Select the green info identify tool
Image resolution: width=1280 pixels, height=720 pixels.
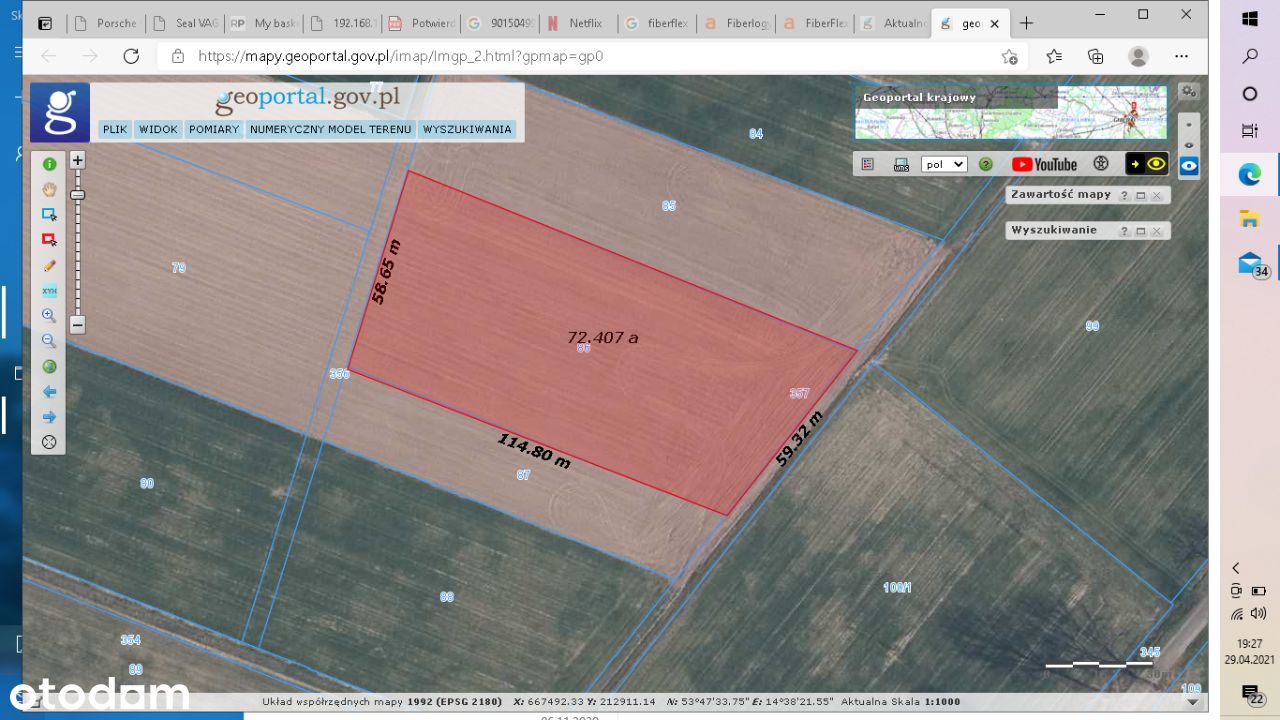49,164
